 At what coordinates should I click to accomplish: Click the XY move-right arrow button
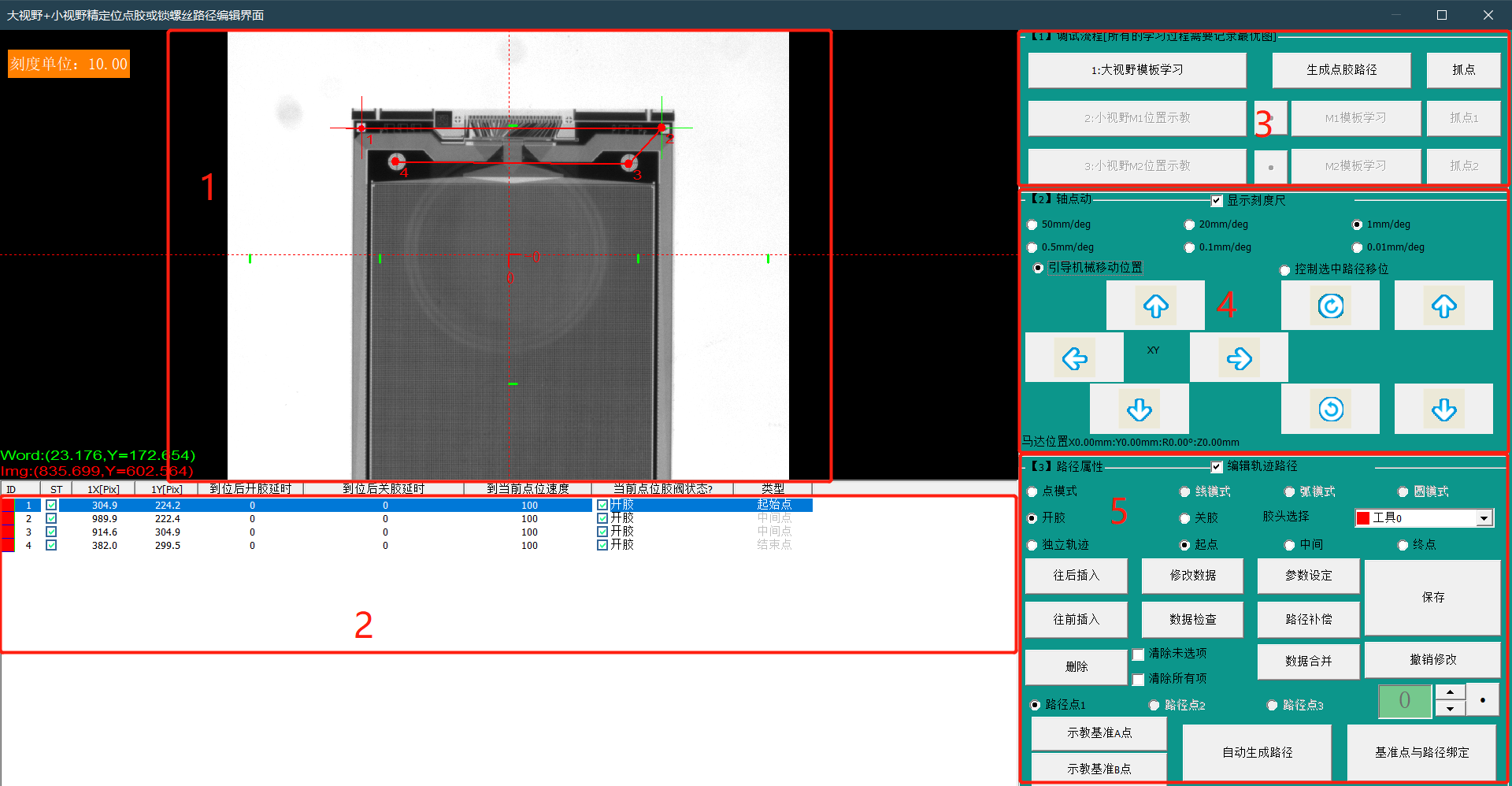(1239, 358)
